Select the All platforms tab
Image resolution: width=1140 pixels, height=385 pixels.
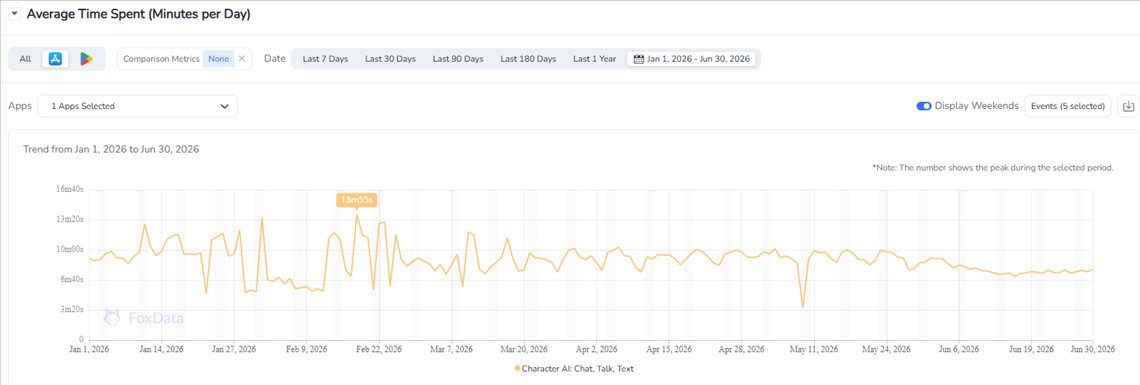25,59
